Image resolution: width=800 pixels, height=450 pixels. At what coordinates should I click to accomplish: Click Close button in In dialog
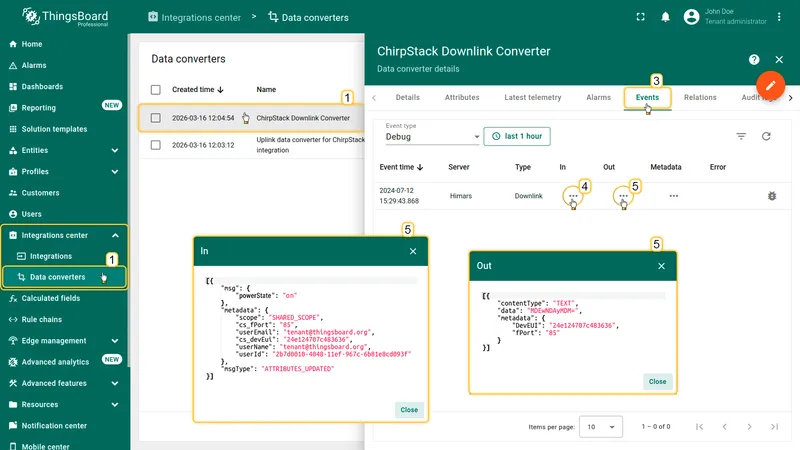click(409, 410)
